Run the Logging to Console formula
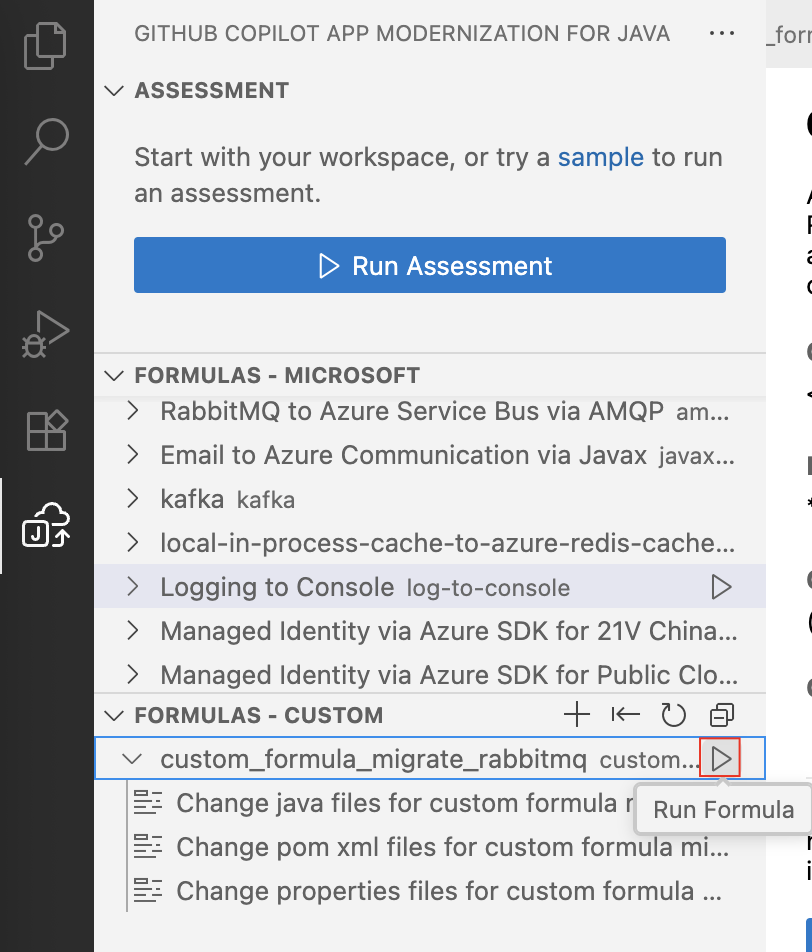The height and width of the screenshot is (952, 812). [721, 586]
